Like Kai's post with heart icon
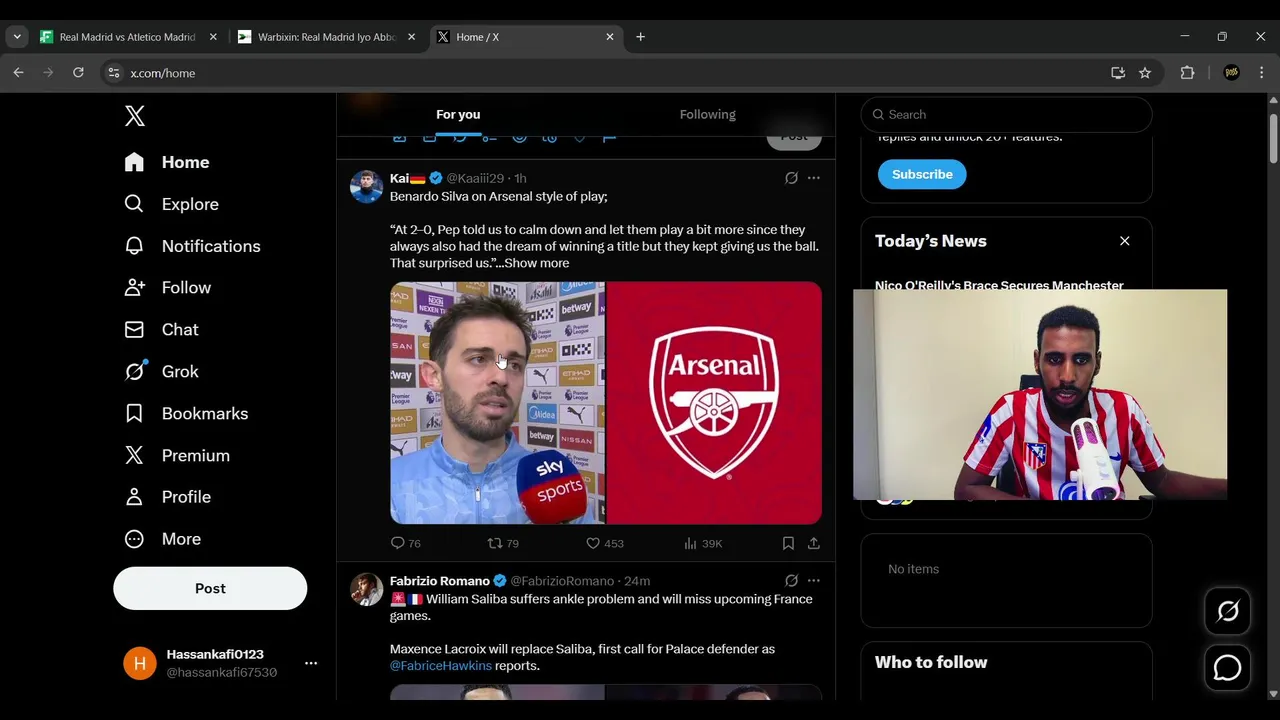 pos(593,543)
